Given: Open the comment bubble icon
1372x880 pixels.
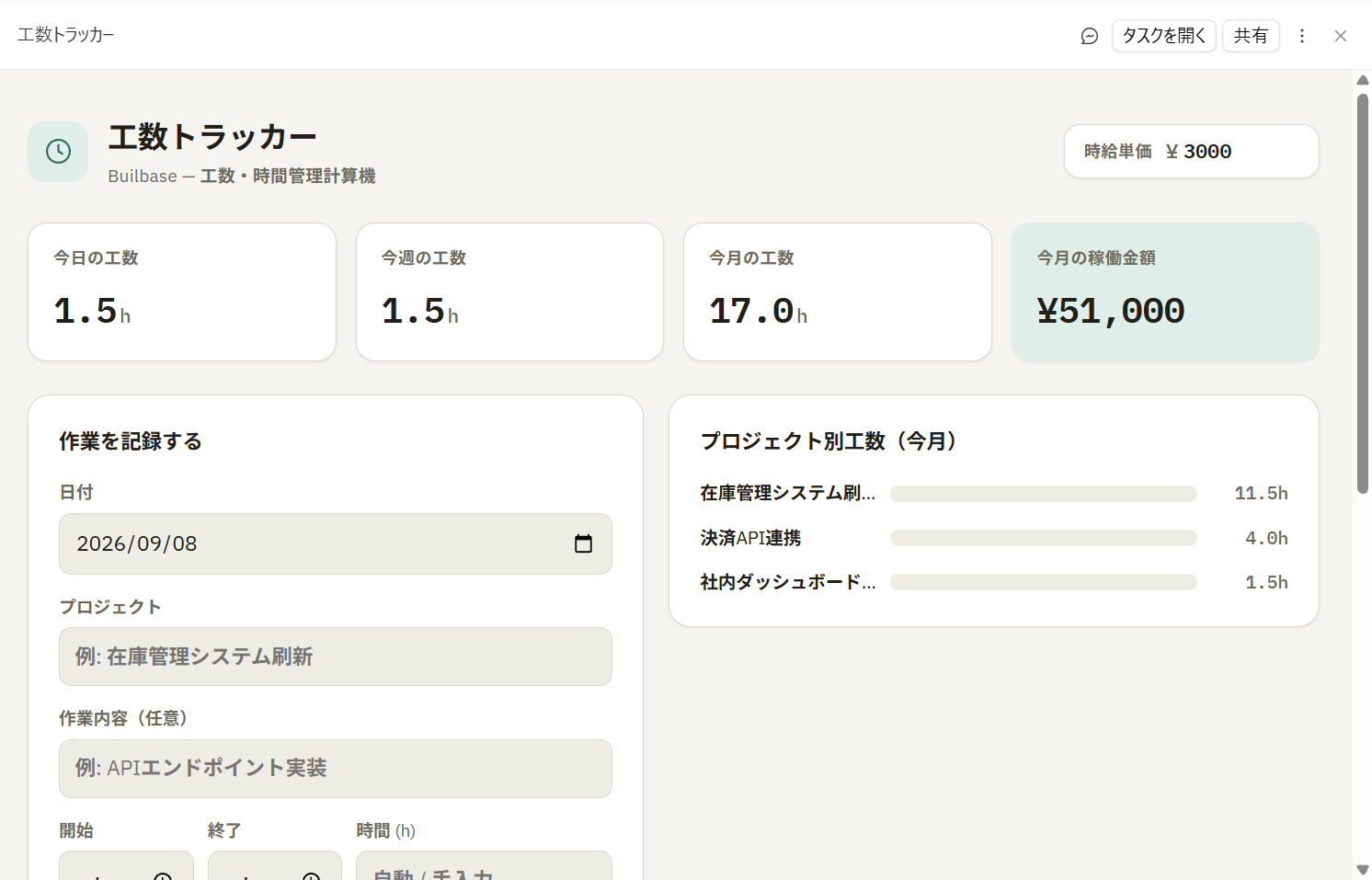Looking at the screenshot, I should (1089, 36).
